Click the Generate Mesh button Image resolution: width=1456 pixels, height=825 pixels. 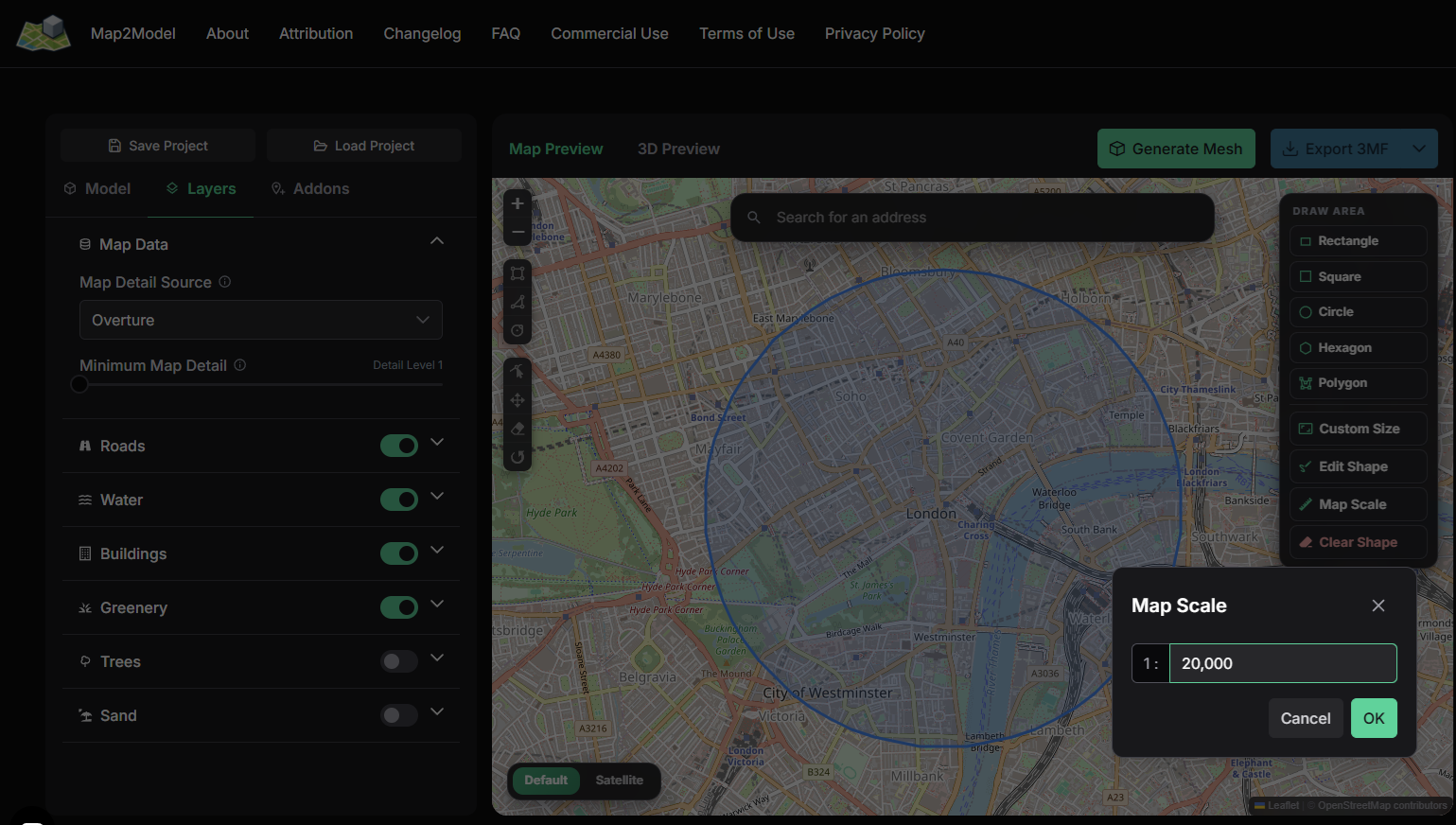[1176, 149]
